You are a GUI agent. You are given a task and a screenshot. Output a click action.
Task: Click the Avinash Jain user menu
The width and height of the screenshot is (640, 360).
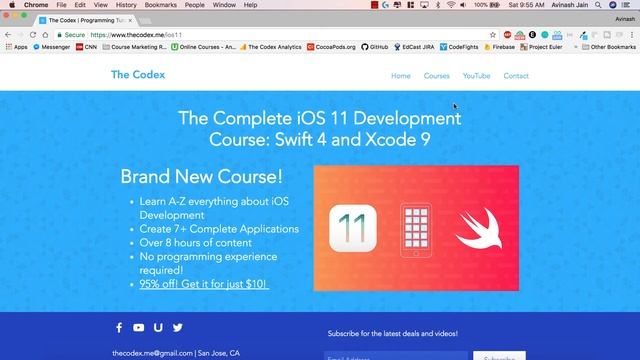[570, 5]
